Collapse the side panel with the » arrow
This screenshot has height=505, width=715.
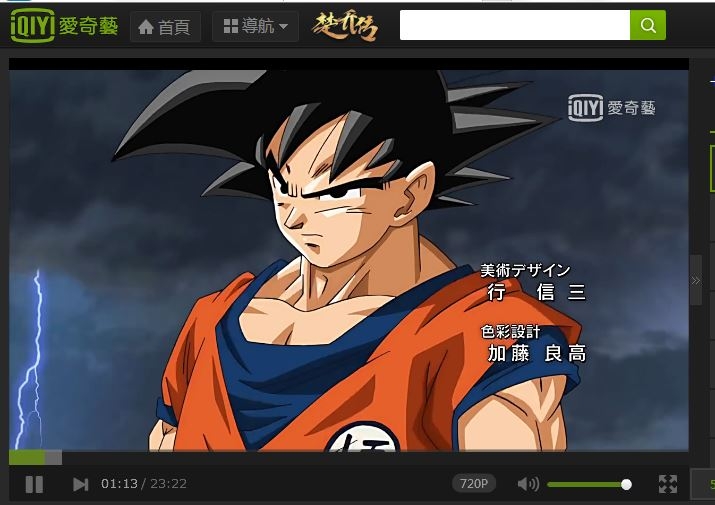click(x=696, y=280)
